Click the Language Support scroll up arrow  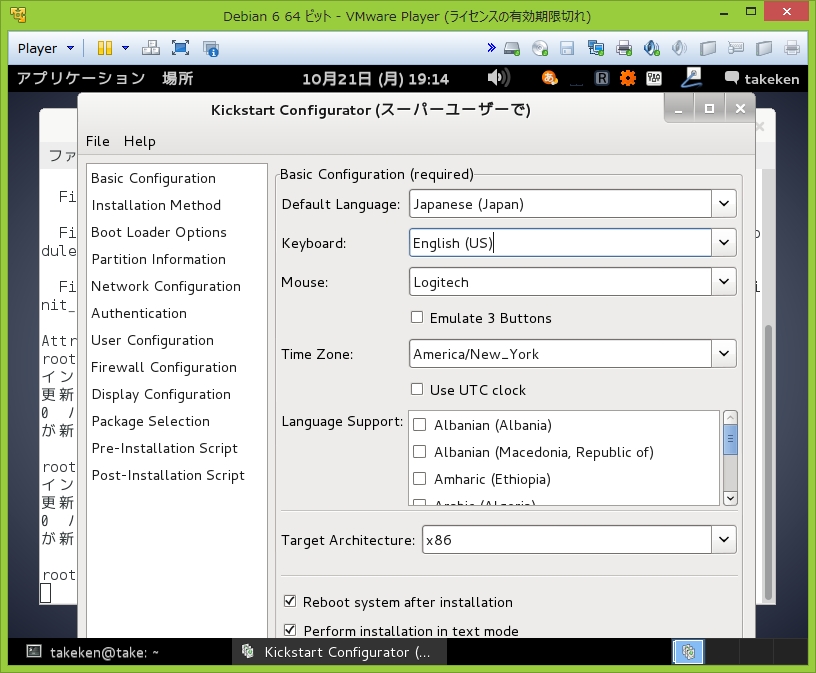tap(731, 417)
